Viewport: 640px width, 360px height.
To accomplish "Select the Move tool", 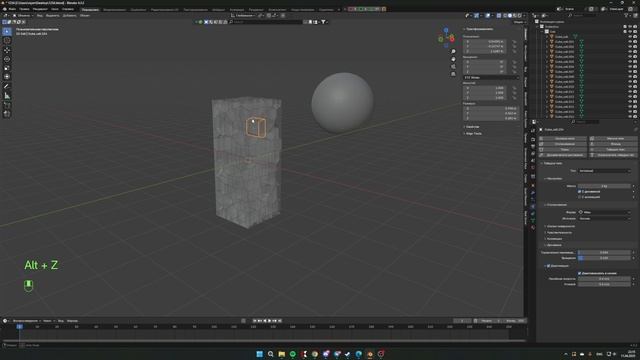I will point(7,50).
